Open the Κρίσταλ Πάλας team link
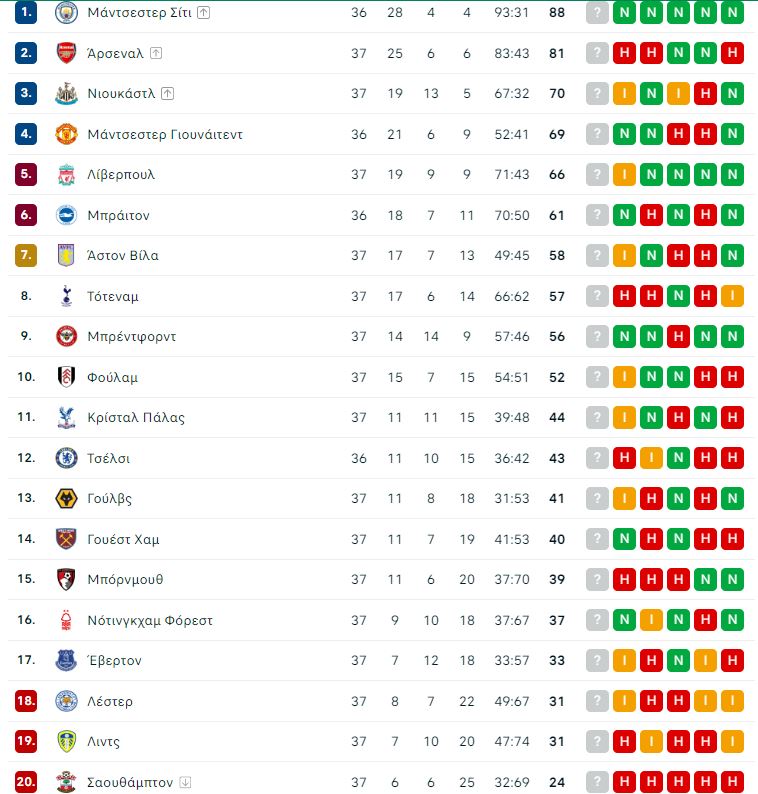The image size is (758, 794). (x=136, y=418)
